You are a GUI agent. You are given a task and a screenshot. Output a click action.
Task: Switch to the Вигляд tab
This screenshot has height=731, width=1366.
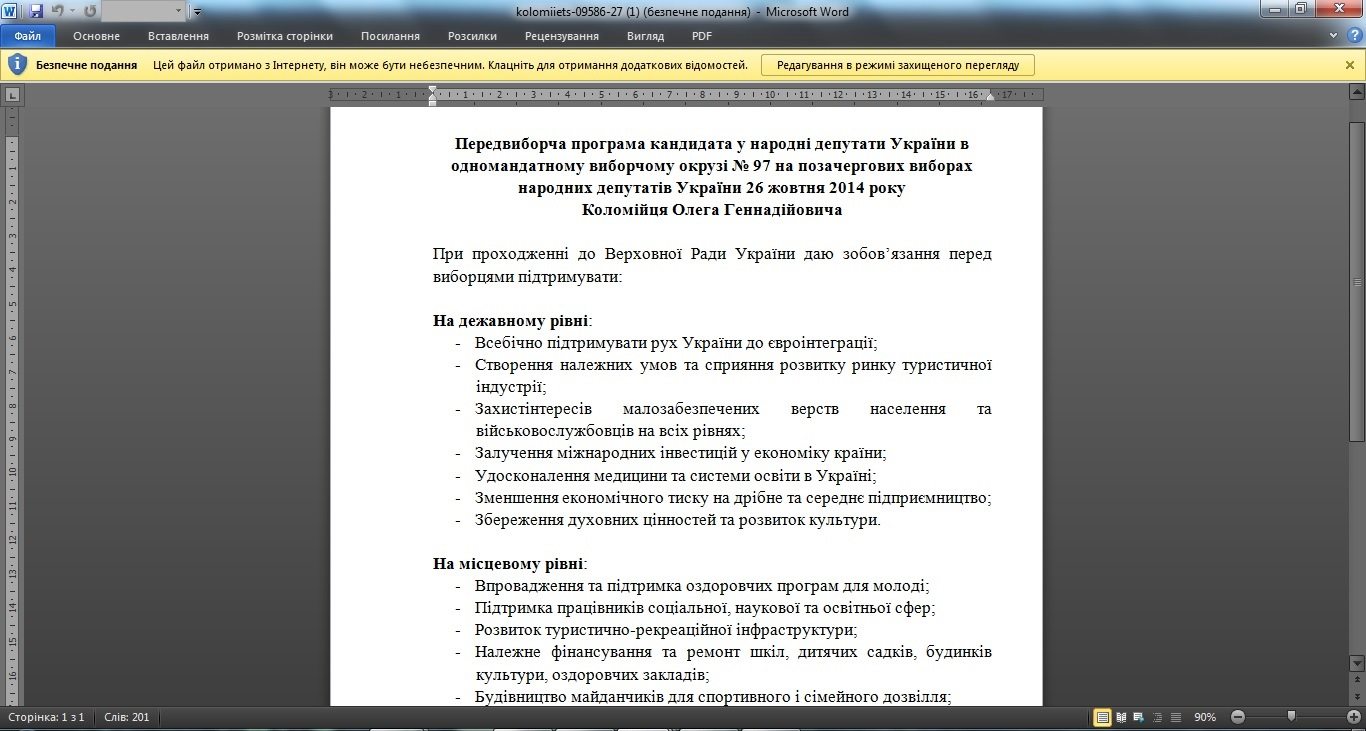click(x=645, y=36)
